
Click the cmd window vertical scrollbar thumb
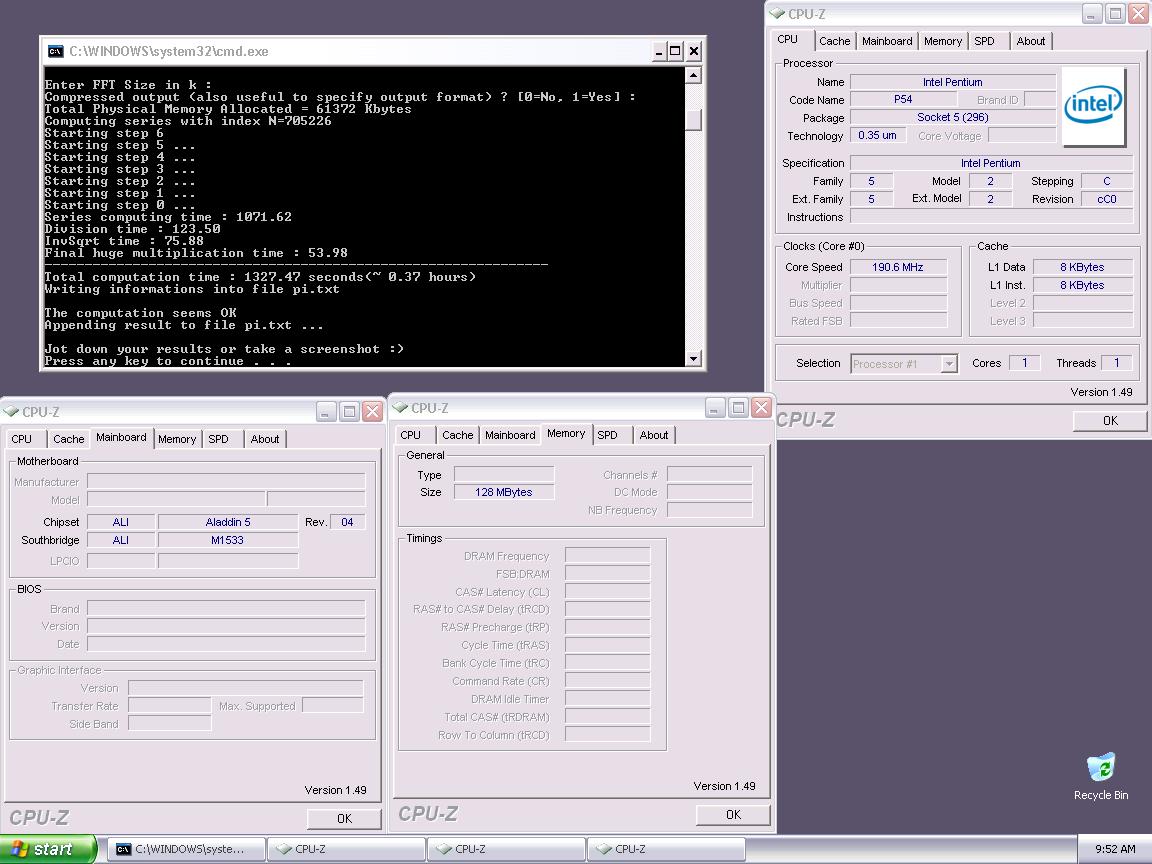pos(693,120)
